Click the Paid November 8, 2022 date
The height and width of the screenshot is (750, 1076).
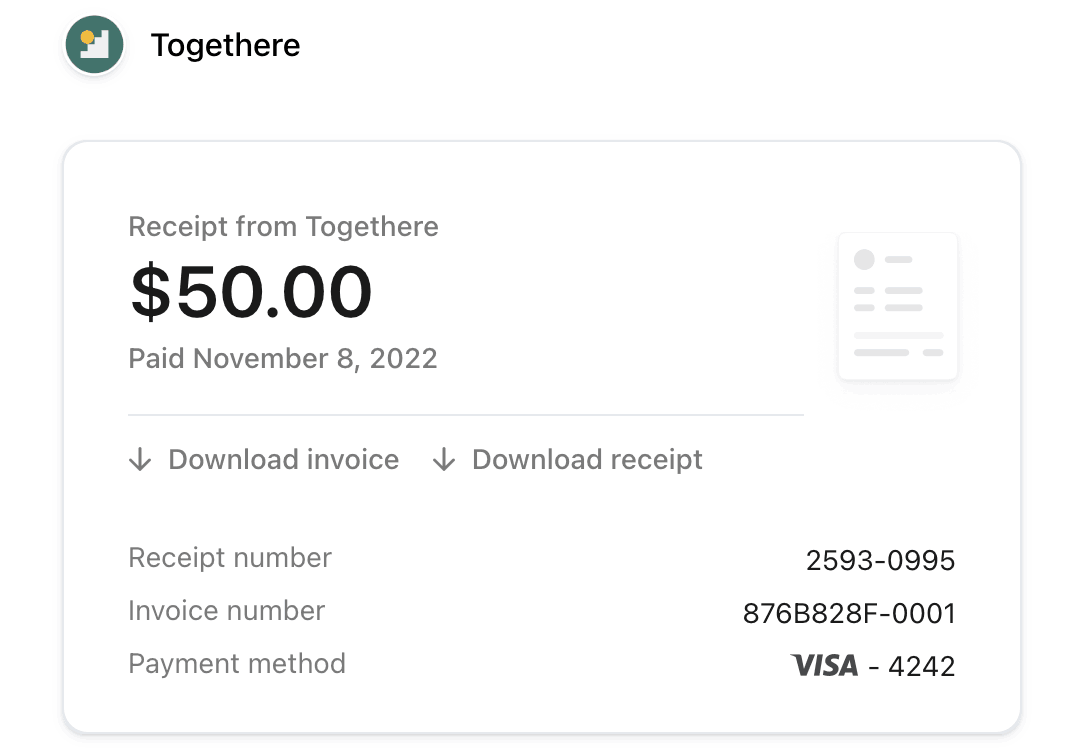283,359
